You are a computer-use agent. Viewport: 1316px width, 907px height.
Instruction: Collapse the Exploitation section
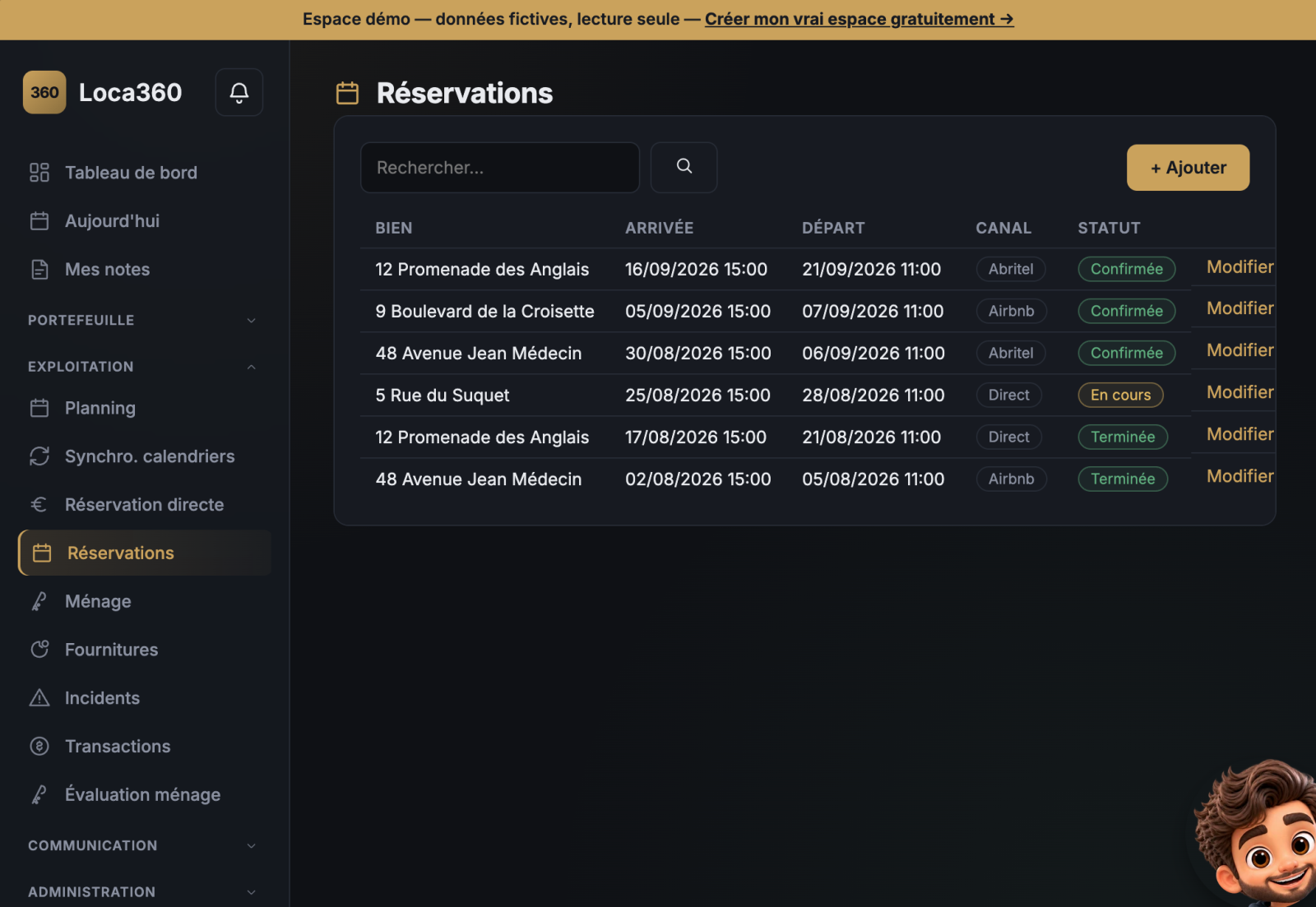click(x=143, y=367)
